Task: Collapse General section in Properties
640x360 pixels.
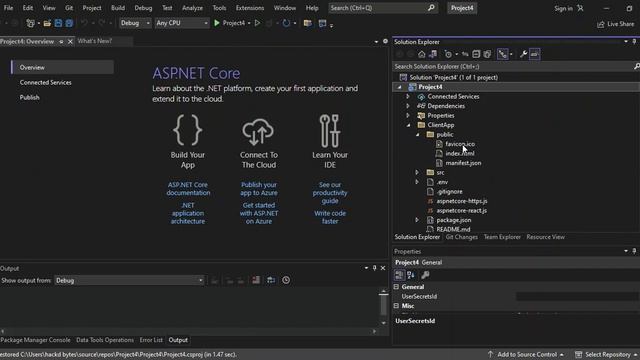Action: (x=396, y=287)
